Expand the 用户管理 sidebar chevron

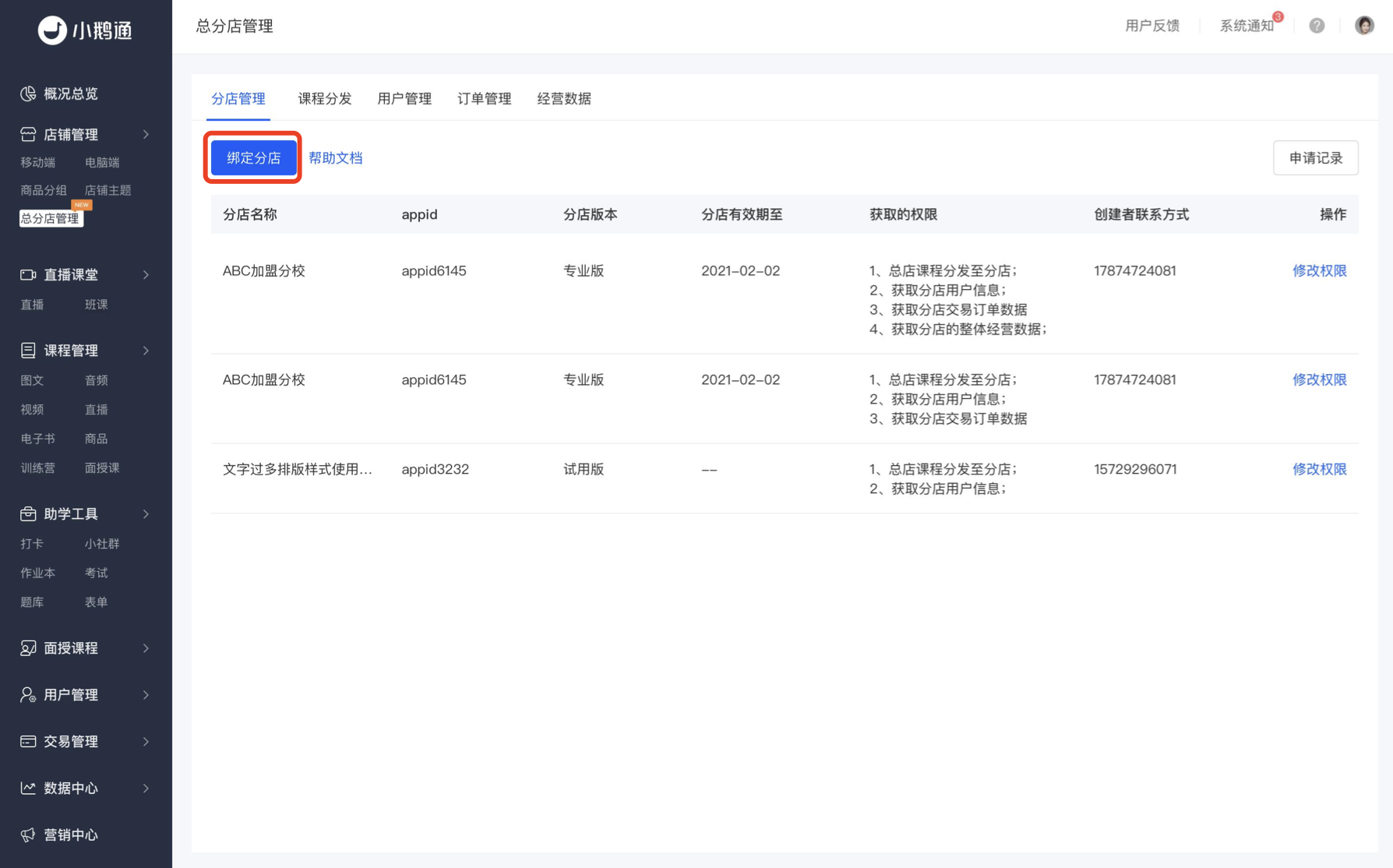pyautogui.click(x=146, y=695)
